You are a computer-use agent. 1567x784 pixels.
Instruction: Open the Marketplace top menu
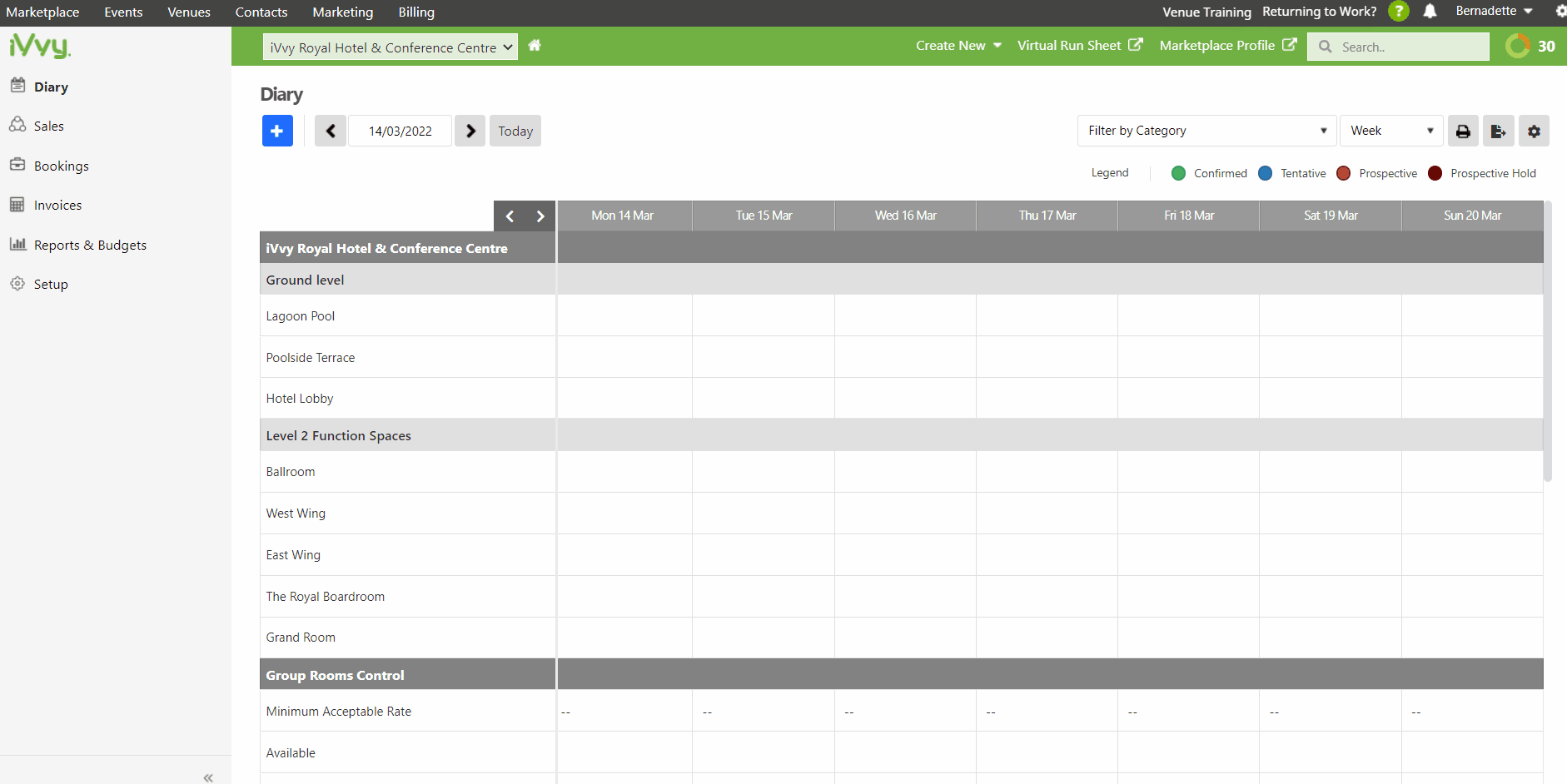[x=42, y=12]
